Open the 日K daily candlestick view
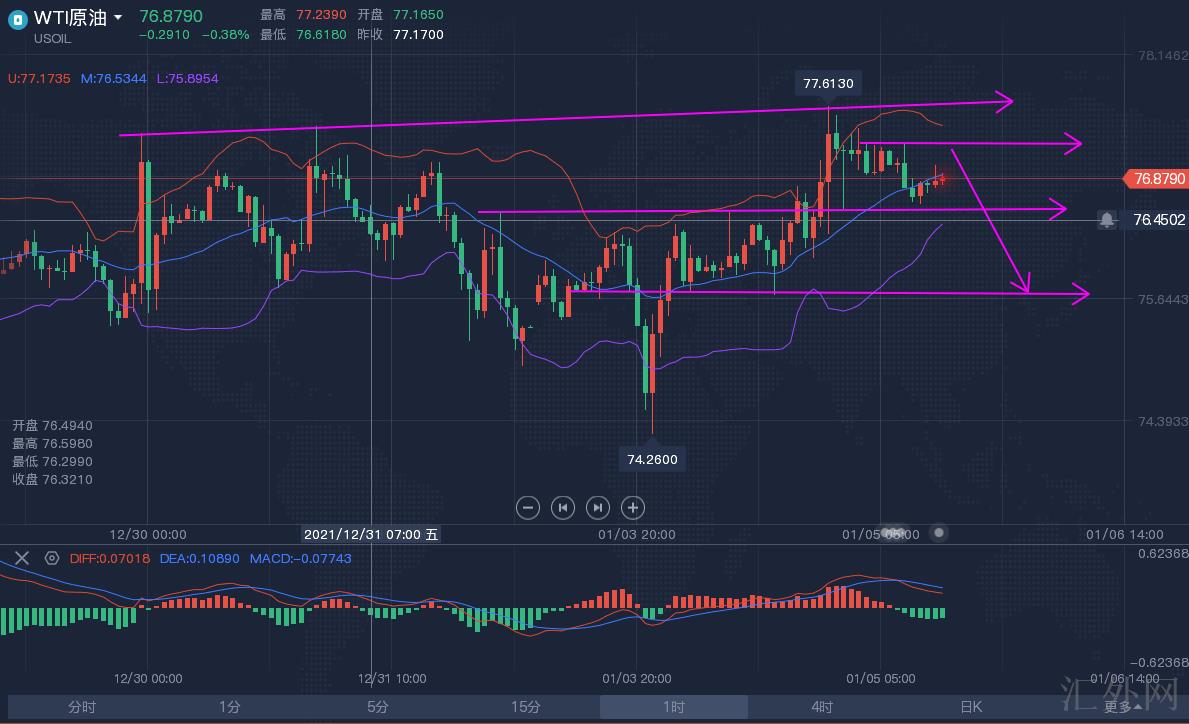The height and width of the screenshot is (724, 1189). tap(970, 707)
